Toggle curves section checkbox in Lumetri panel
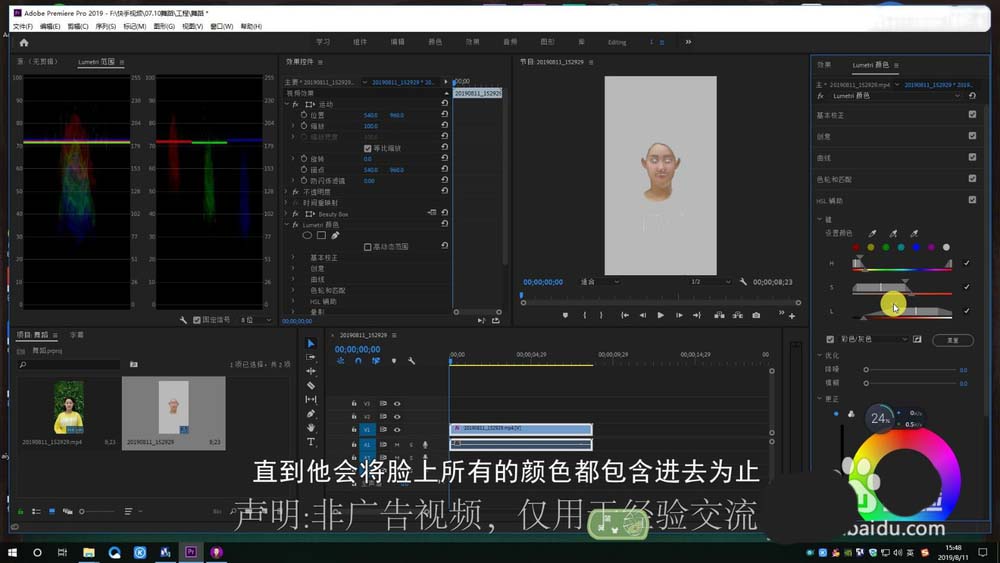Screen dimensions: 1000x563 click(972, 157)
